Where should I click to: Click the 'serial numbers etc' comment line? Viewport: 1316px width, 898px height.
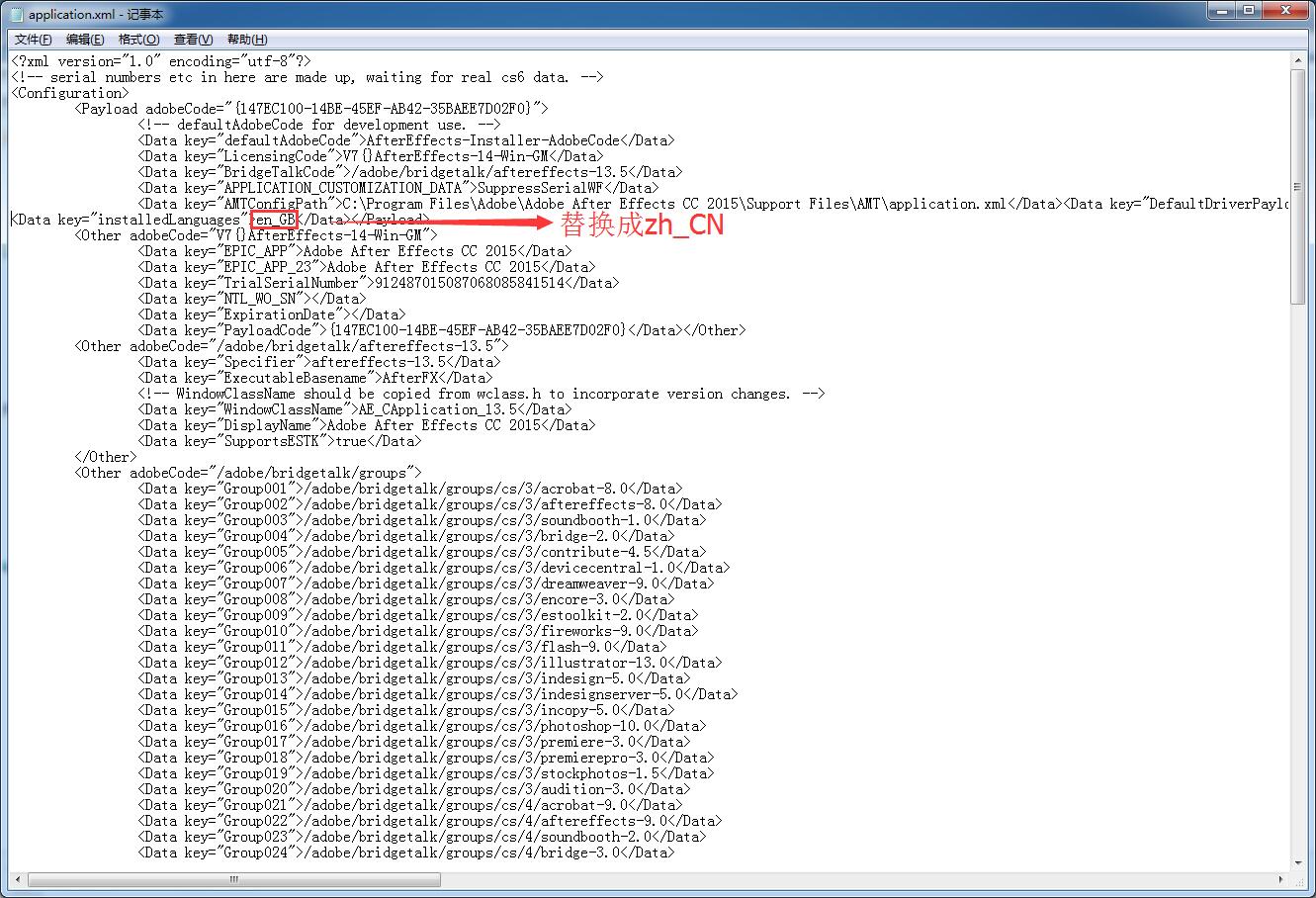click(307, 77)
